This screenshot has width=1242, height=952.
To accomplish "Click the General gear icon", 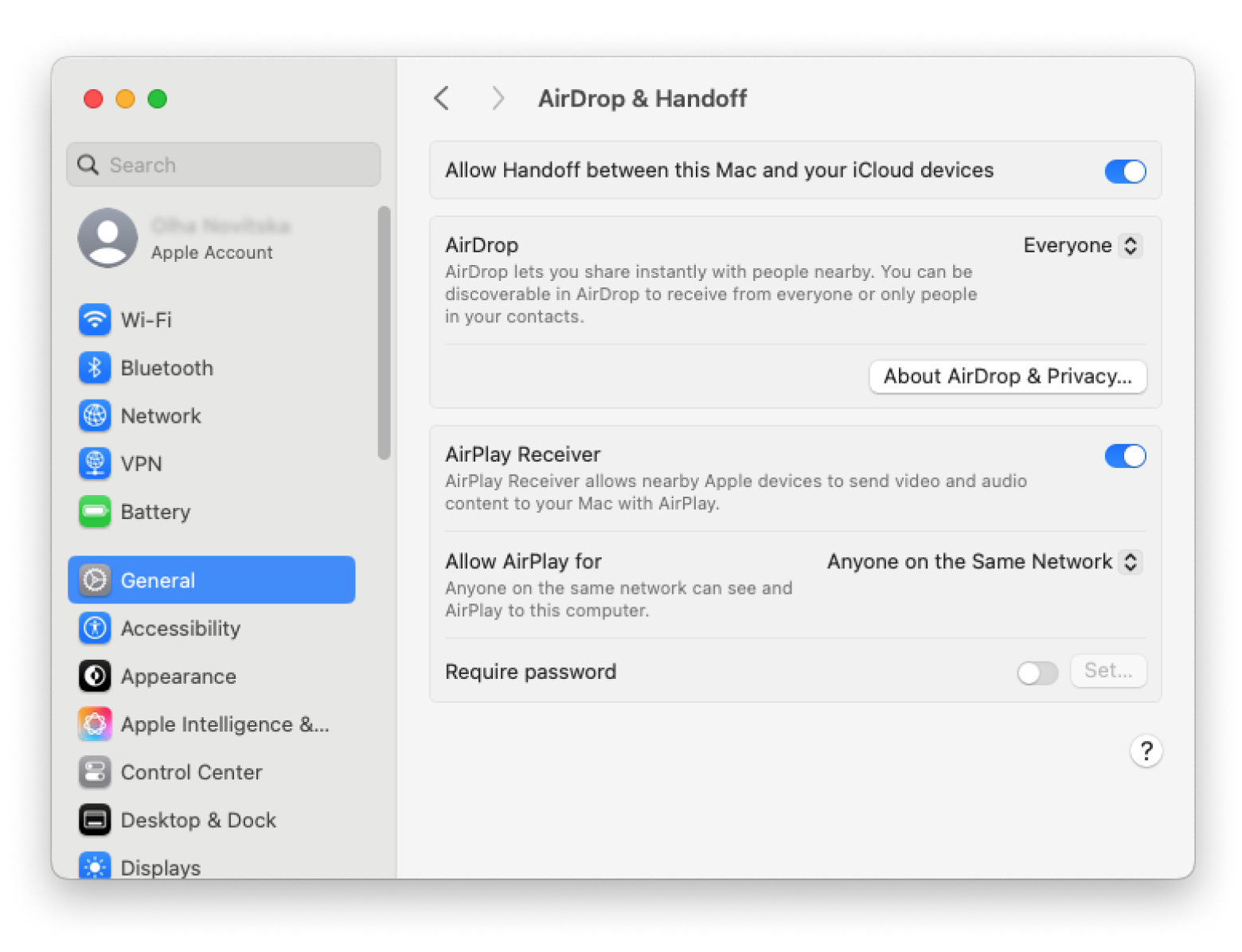I will click(x=95, y=580).
